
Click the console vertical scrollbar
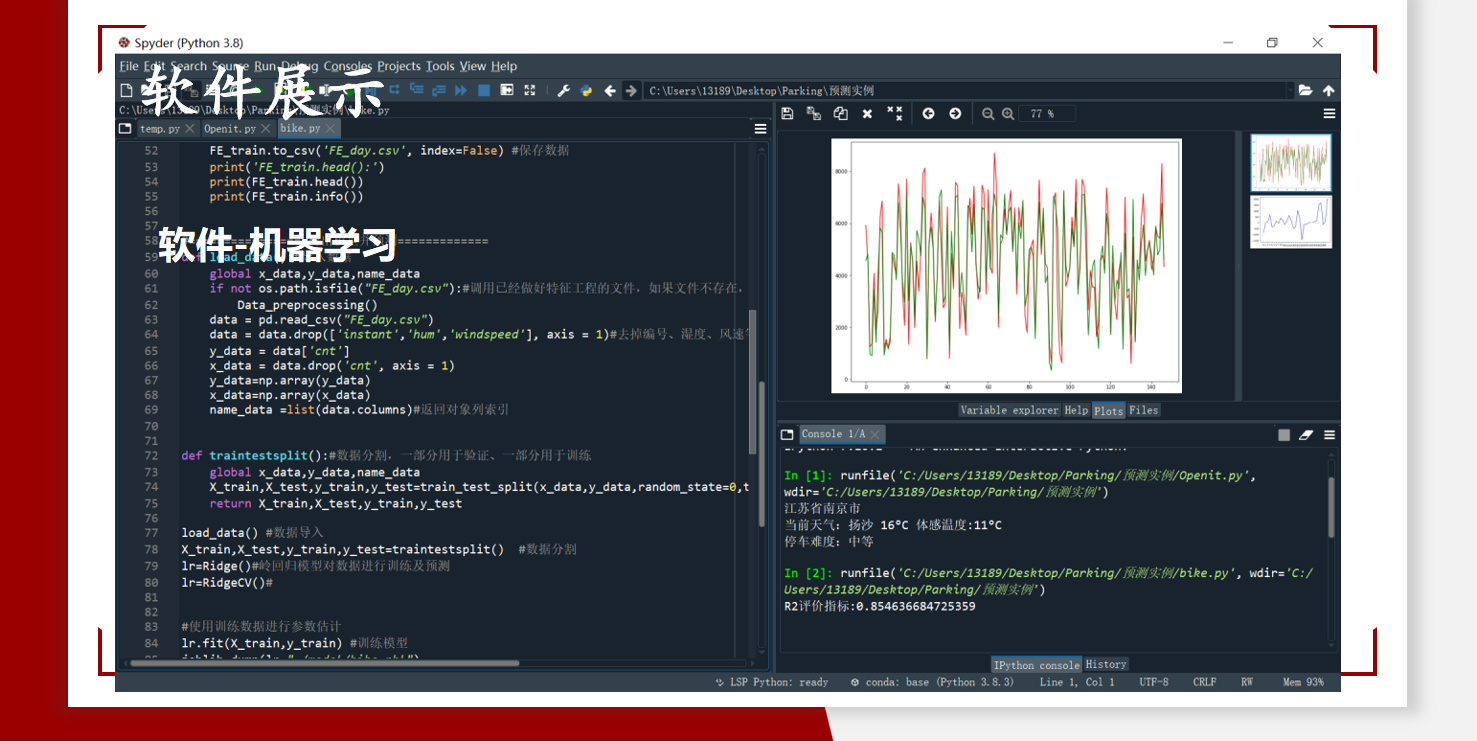tap(1331, 507)
